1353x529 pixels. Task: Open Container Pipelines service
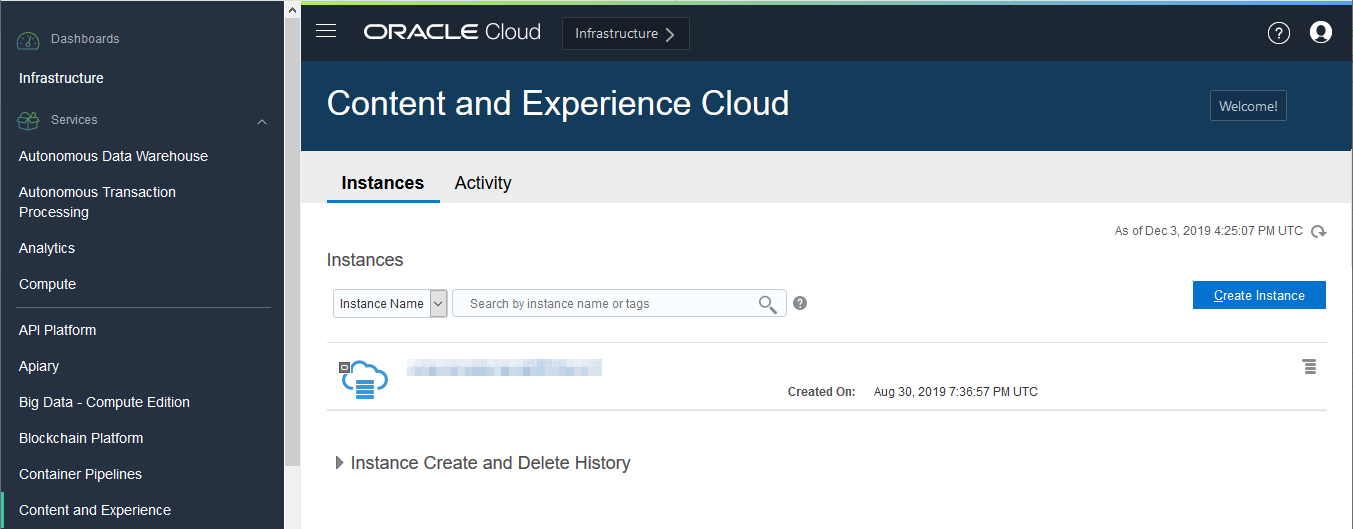[x=80, y=474]
